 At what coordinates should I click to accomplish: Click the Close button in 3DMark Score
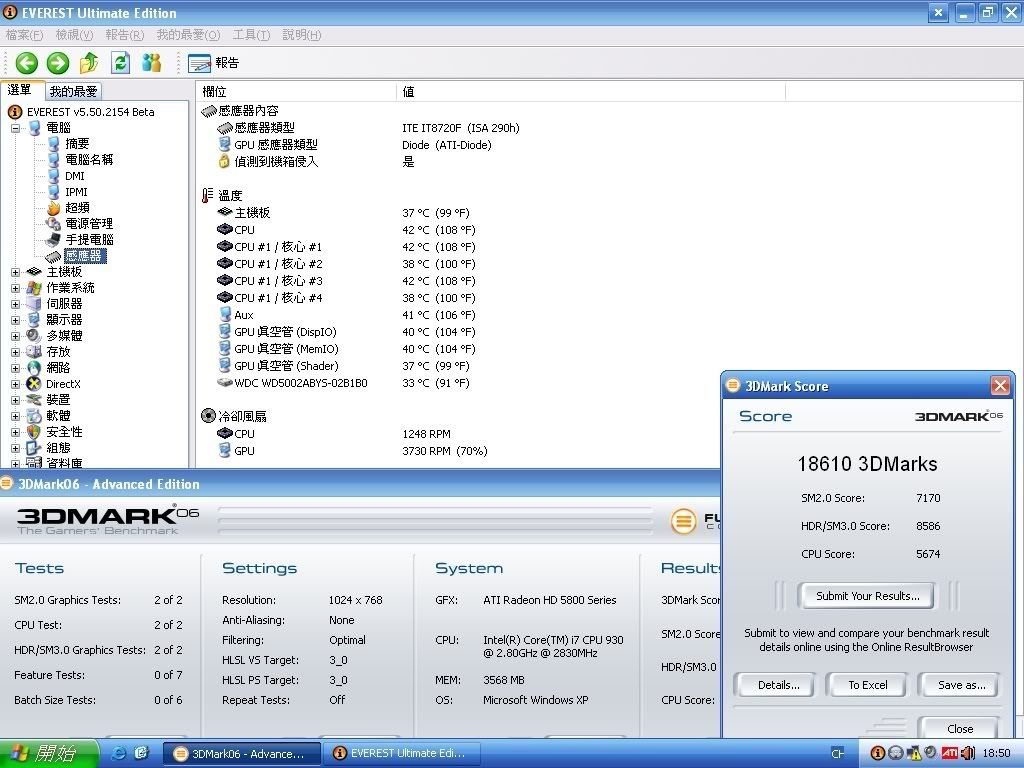click(x=959, y=728)
